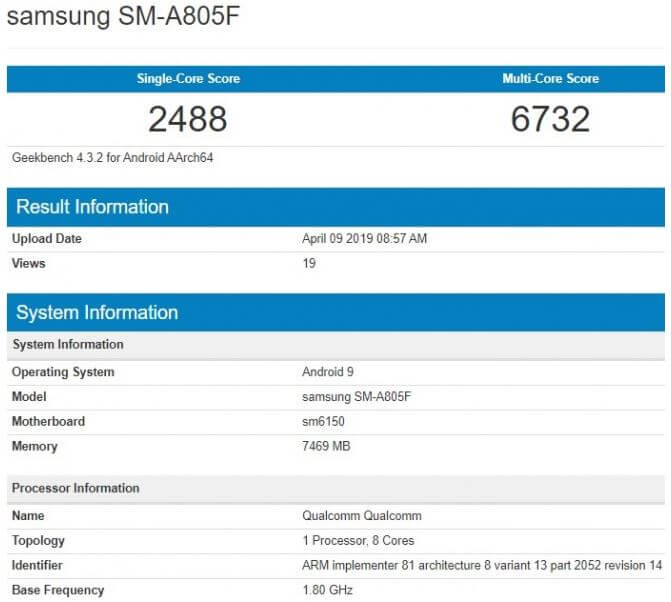
Task: Click the Base Frequency label
Action: (58, 590)
